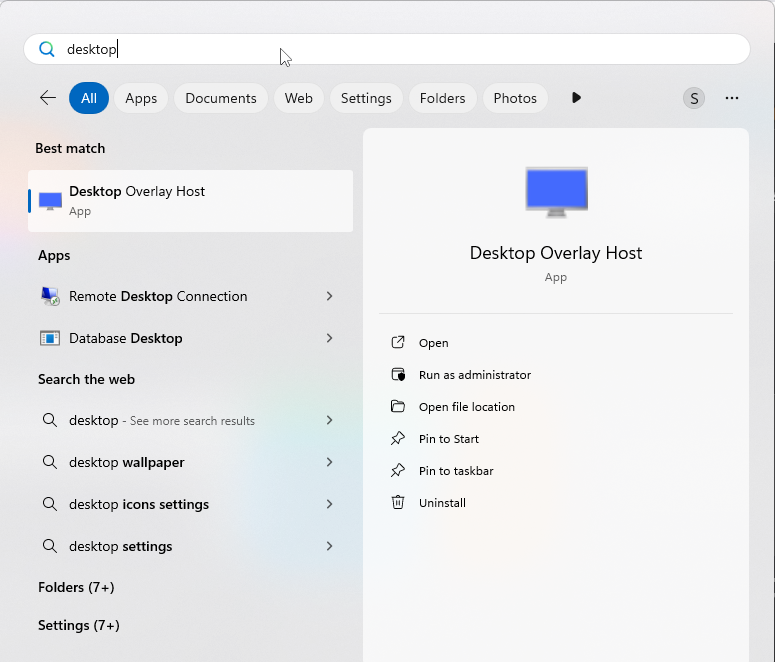Image resolution: width=775 pixels, height=662 pixels.
Task: Expand Remote Desktop Connection chevron
Action: click(330, 296)
